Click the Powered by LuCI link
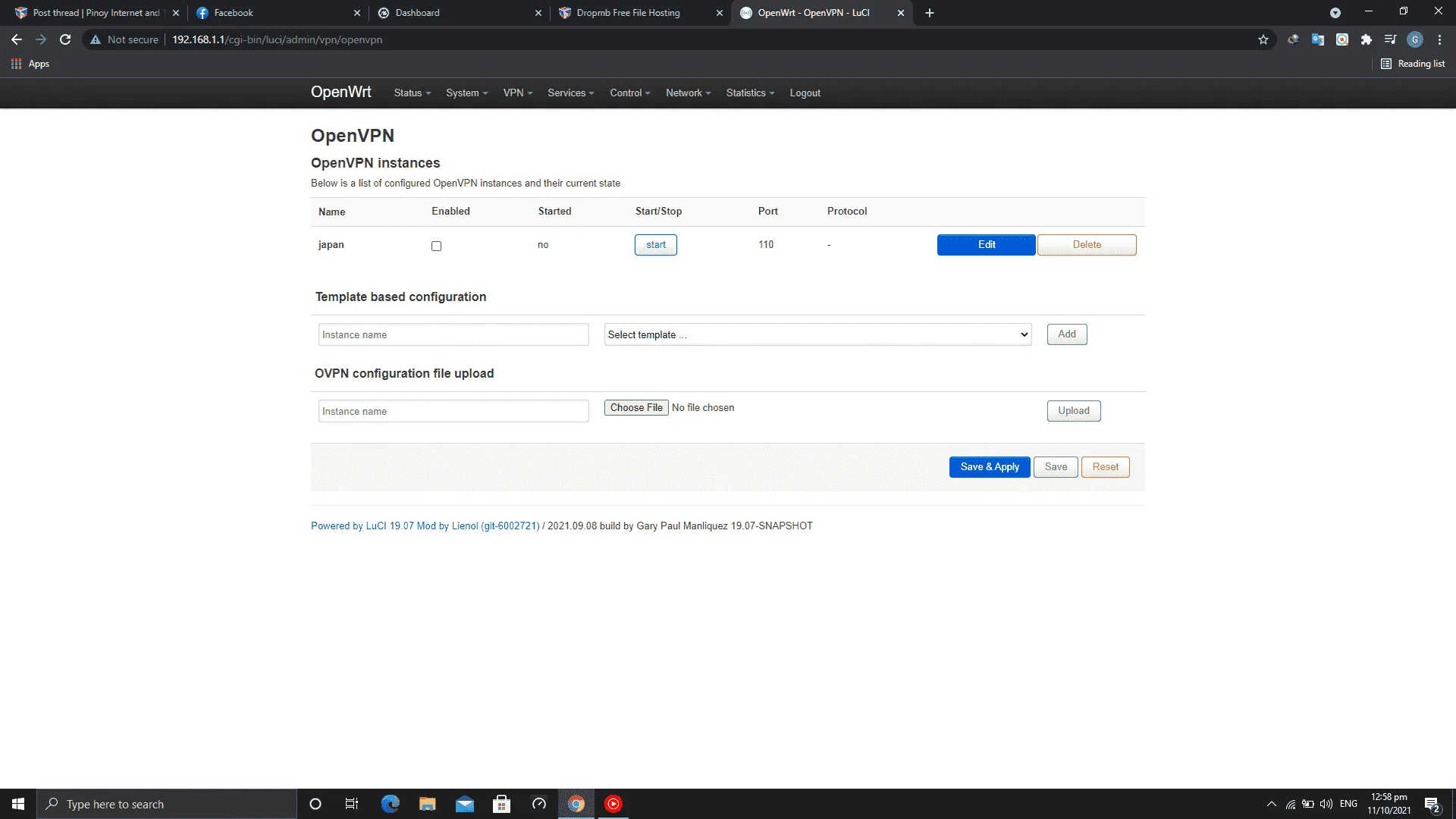This screenshot has height=819, width=1456. pos(425,526)
